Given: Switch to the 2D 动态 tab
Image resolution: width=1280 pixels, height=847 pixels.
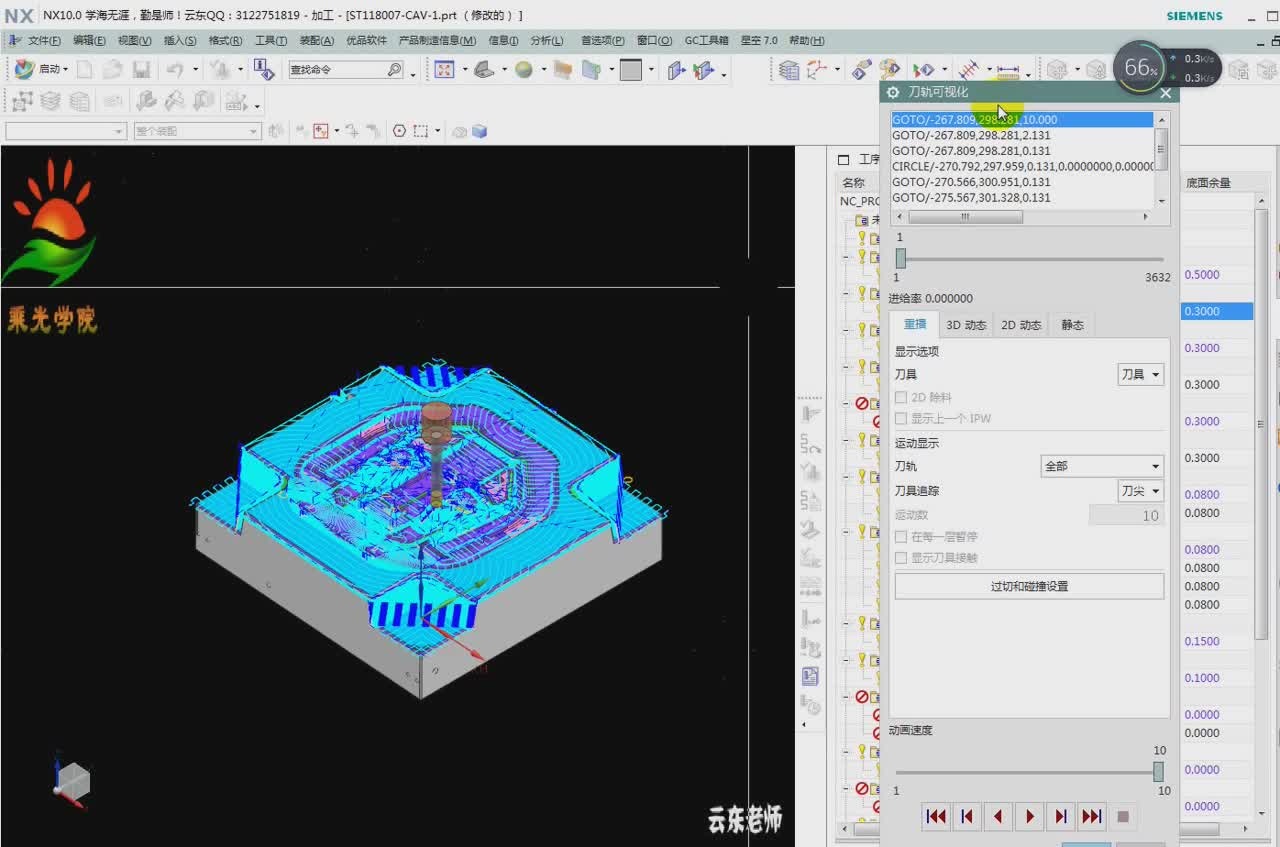Looking at the screenshot, I should click(1021, 325).
